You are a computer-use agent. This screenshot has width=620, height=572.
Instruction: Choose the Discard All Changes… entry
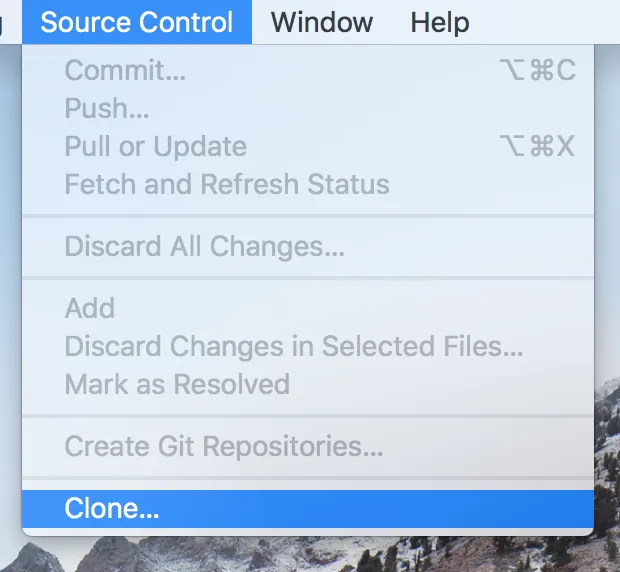coord(204,246)
